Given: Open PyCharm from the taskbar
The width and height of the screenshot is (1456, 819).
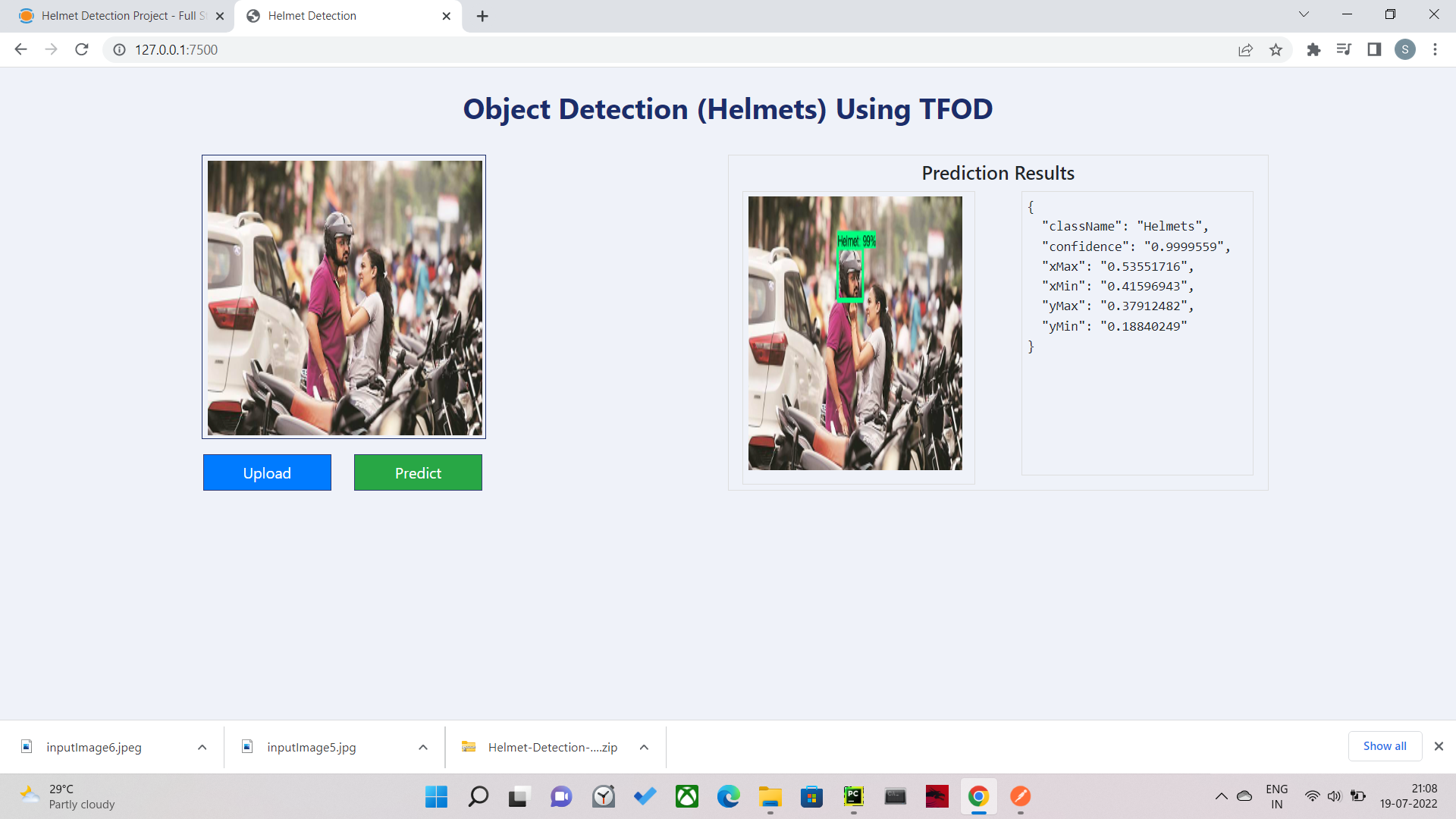Looking at the screenshot, I should click(853, 796).
